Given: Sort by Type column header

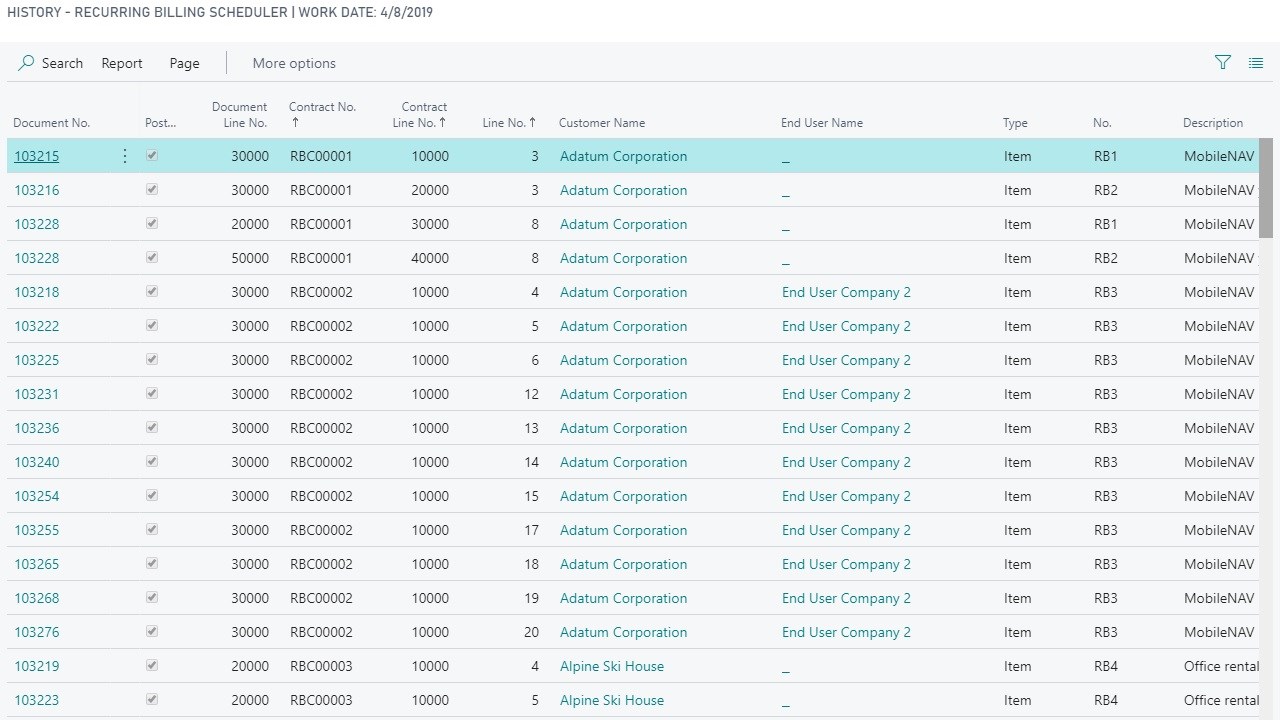Looking at the screenshot, I should pyautogui.click(x=1015, y=123).
